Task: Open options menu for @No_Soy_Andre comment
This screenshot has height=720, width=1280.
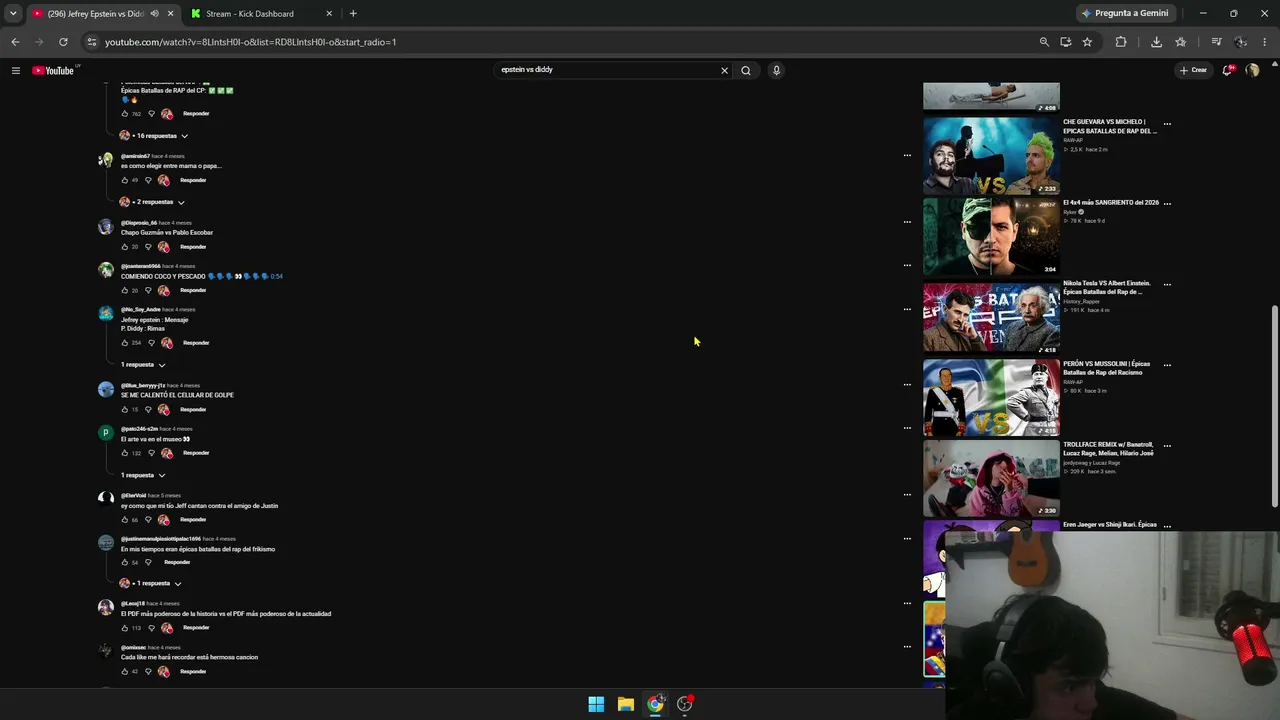Action: tap(907, 309)
